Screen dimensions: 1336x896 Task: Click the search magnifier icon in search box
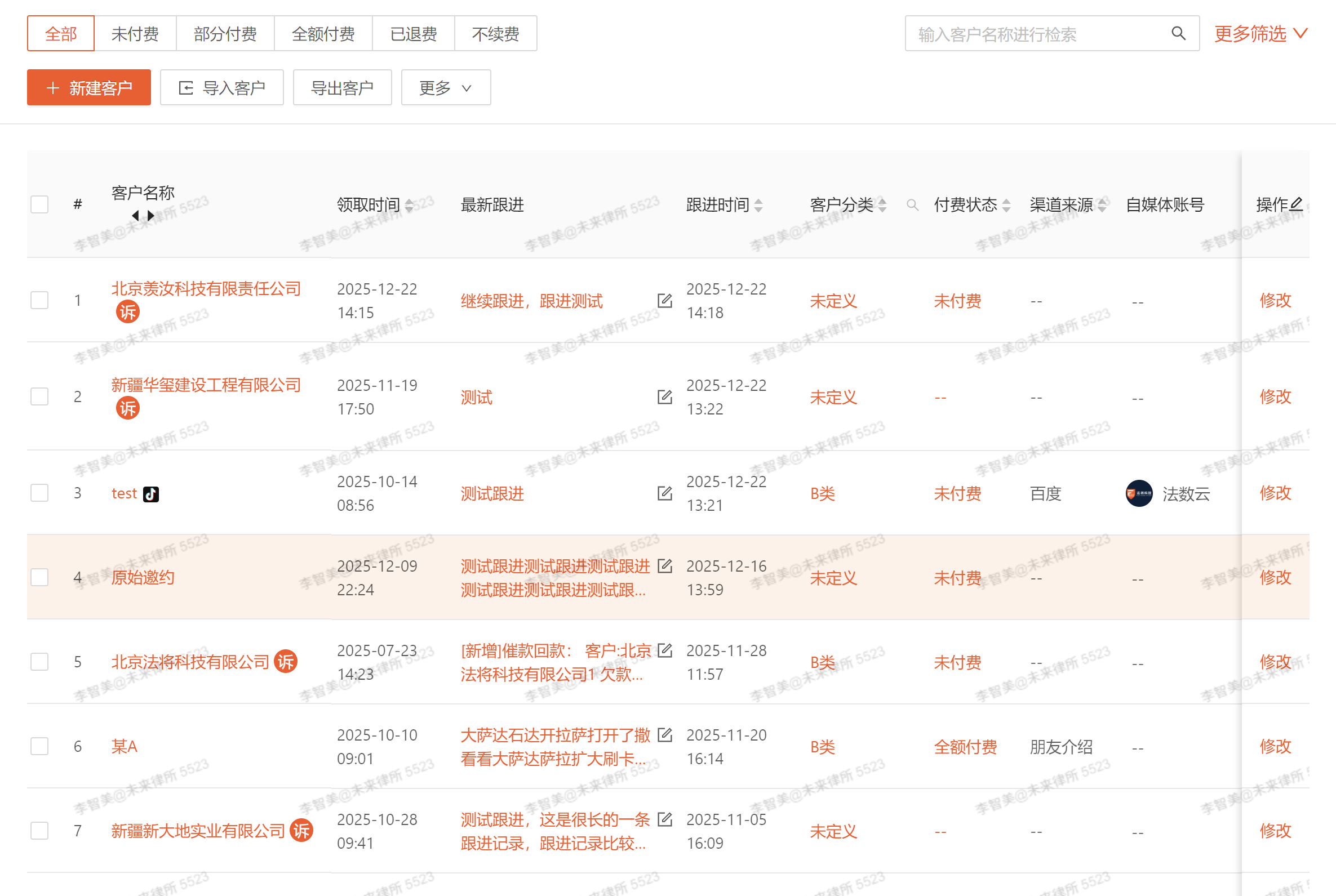1178,33
